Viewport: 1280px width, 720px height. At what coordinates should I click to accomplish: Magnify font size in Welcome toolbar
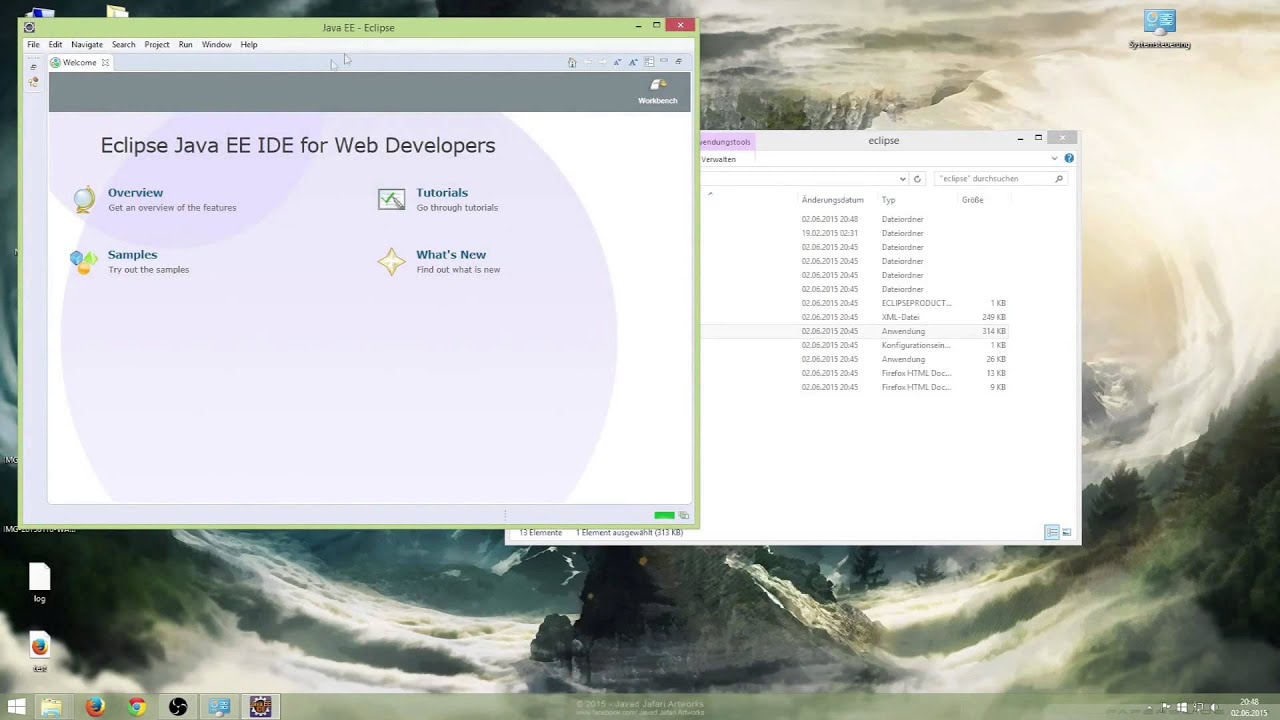click(x=633, y=62)
